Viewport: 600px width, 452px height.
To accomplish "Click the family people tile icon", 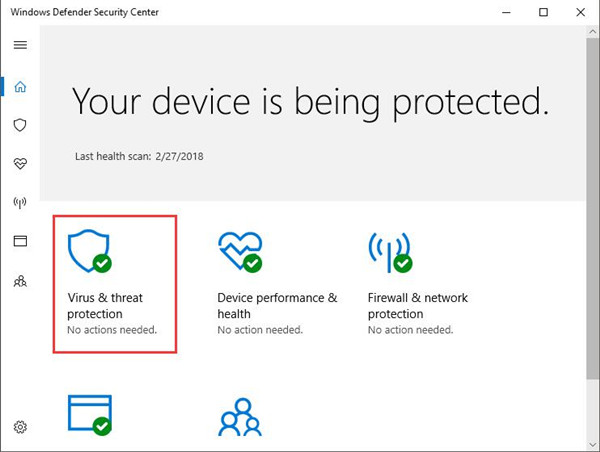I will coord(240,417).
